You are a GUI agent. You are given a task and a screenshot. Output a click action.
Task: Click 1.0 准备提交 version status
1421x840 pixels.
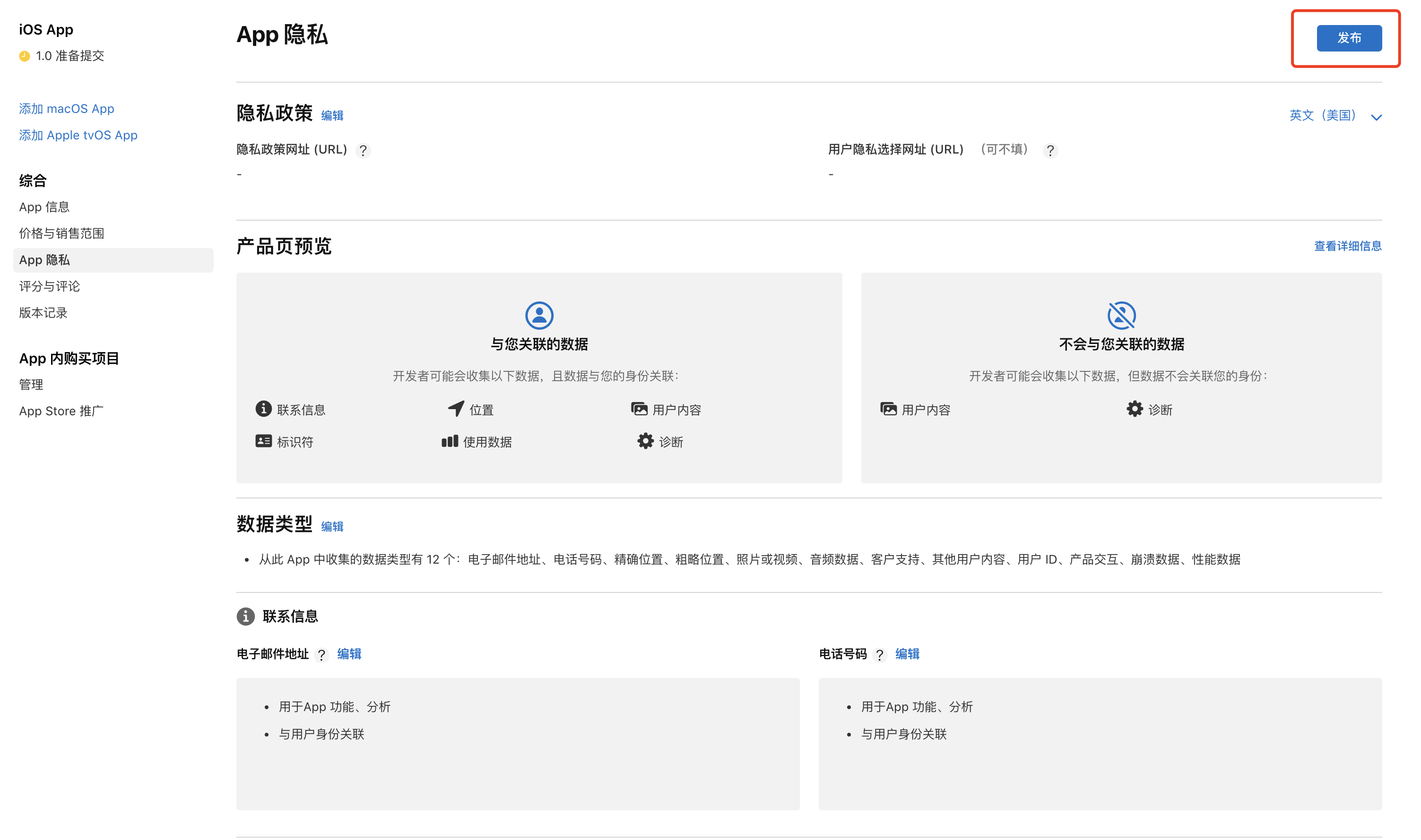[69, 55]
